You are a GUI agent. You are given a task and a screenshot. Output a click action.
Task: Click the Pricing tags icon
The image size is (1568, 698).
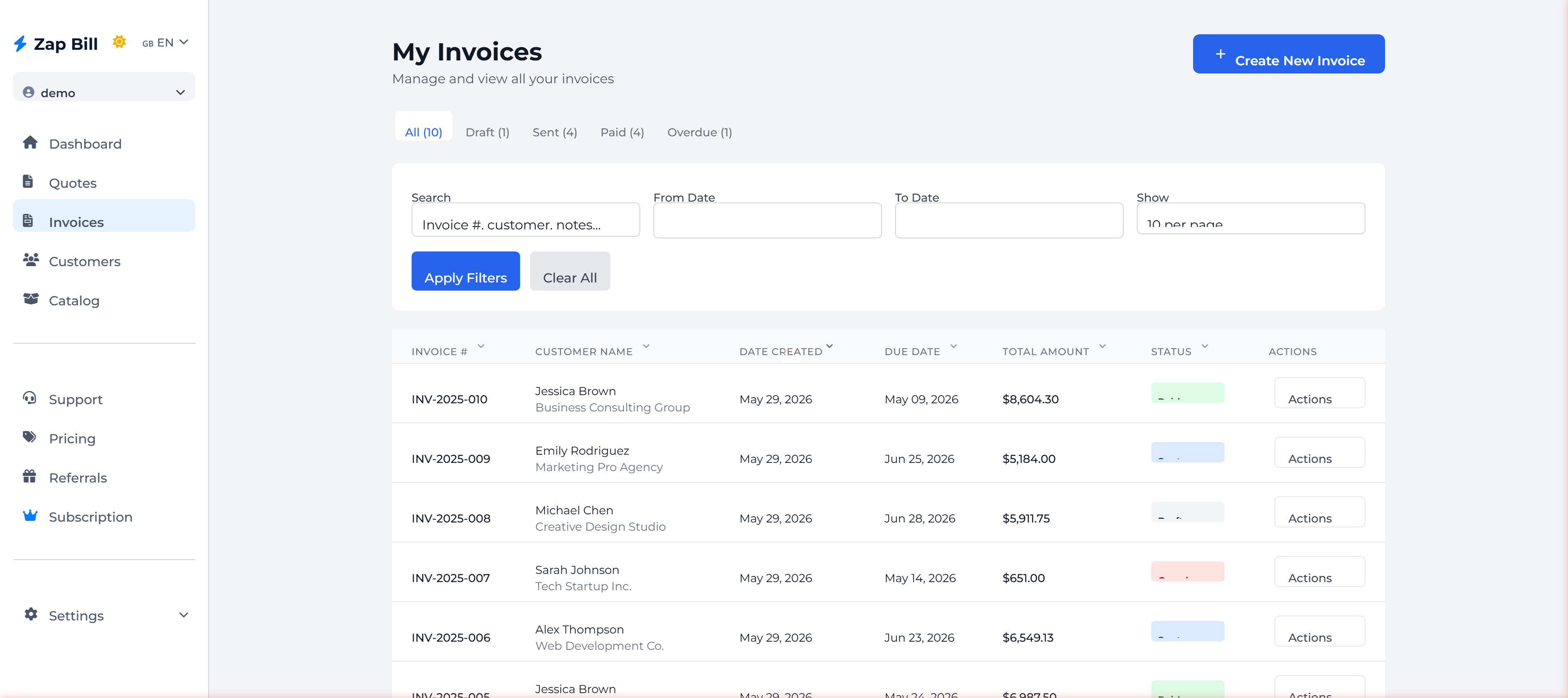(x=30, y=437)
